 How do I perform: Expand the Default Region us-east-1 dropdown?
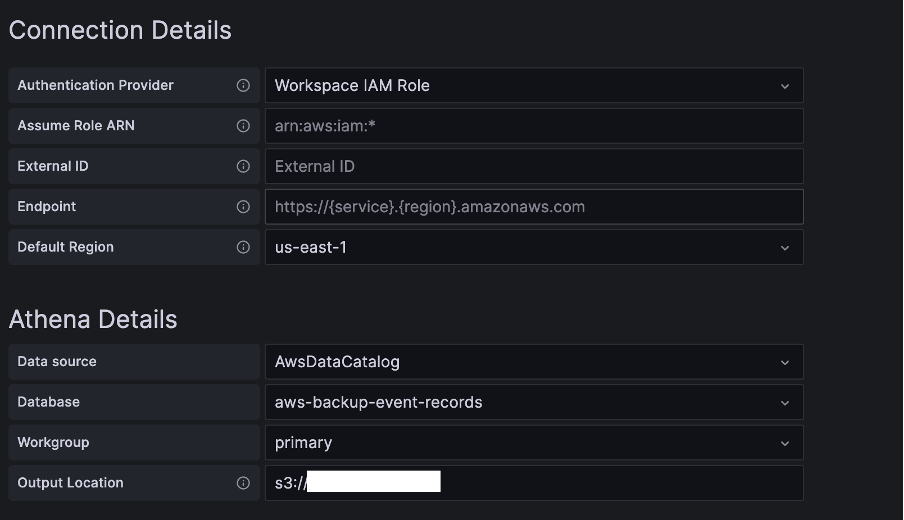tap(534, 247)
